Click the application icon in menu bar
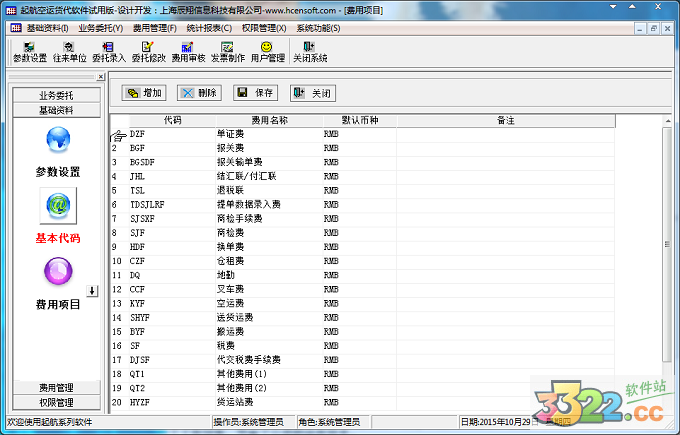The image size is (680, 435). pyautogui.click(x=16, y=28)
